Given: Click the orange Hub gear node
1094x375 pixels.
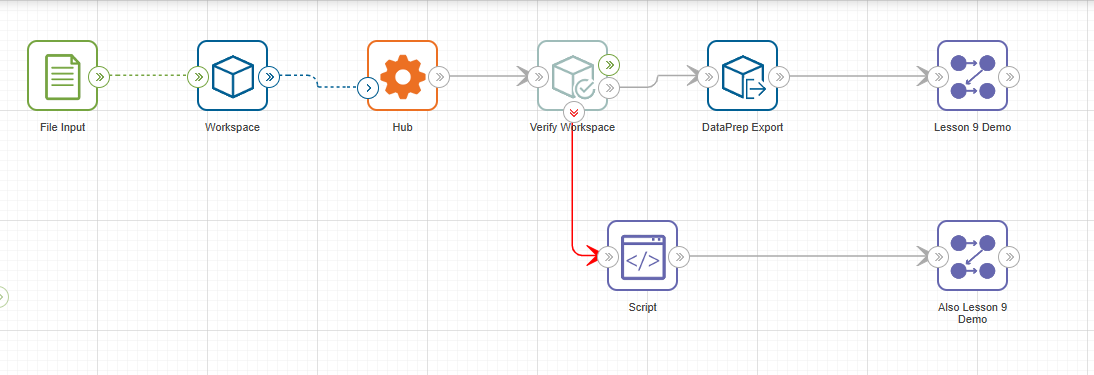Looking at the screenshot, I should (x=403, y=75).
